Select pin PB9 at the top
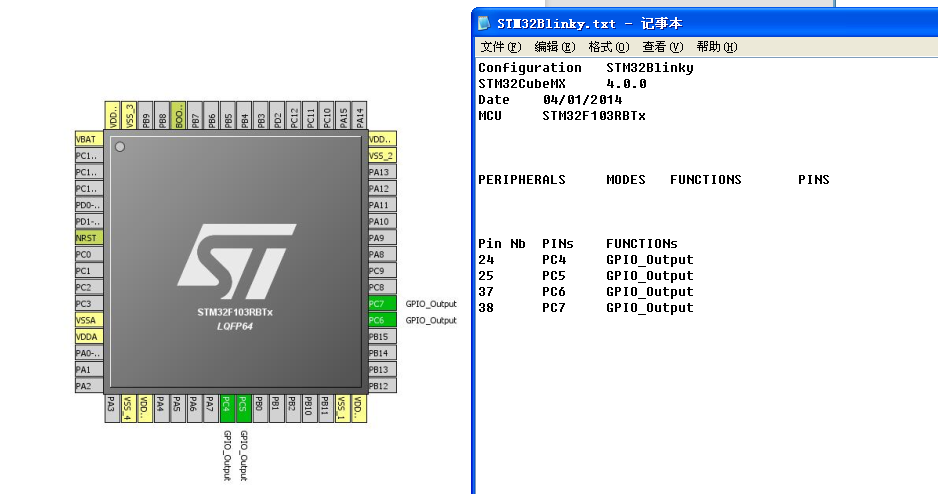 click(145, 115)
